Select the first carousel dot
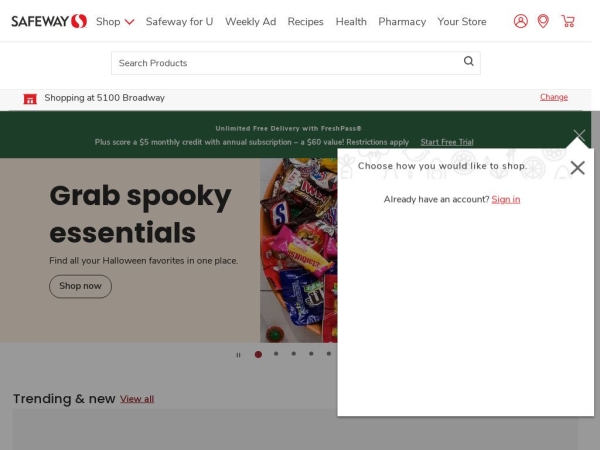 (x=258, y=355)
